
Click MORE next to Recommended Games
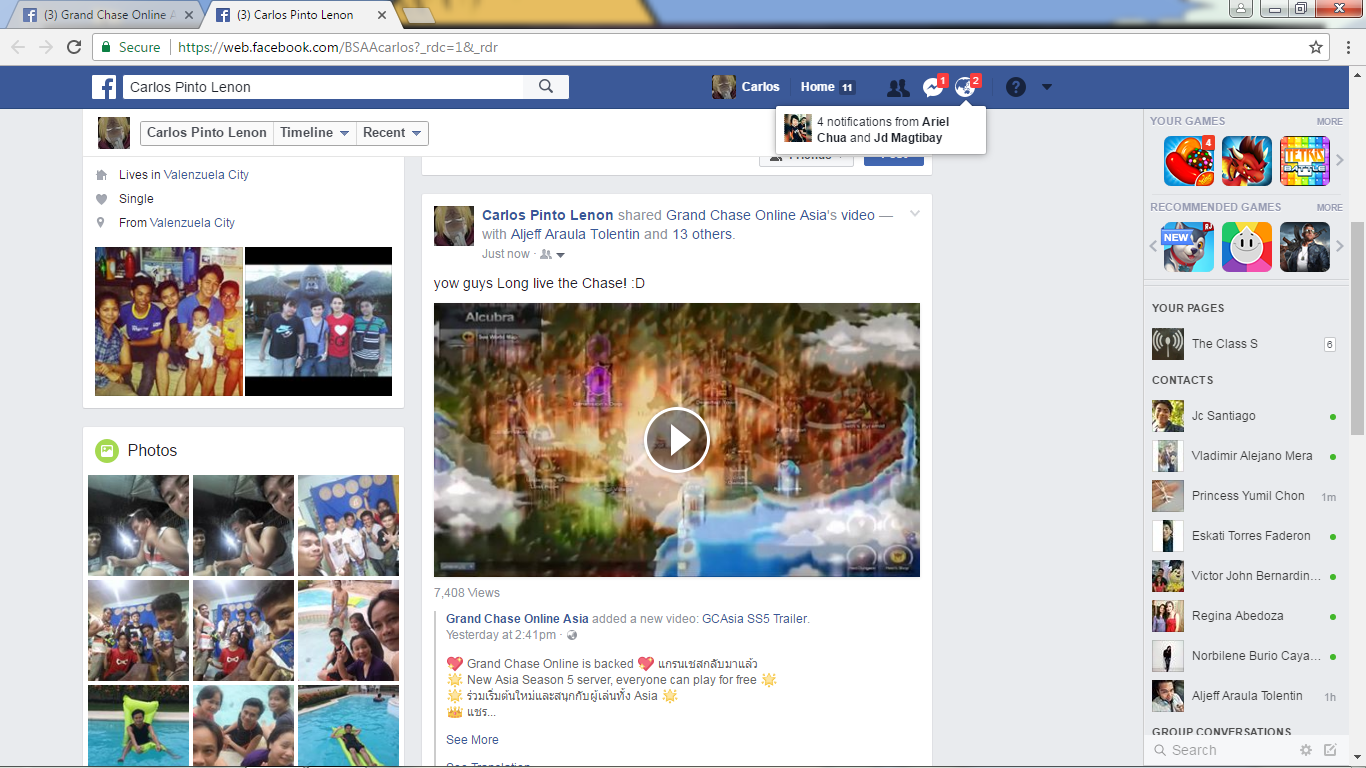tap(1329, 208)
